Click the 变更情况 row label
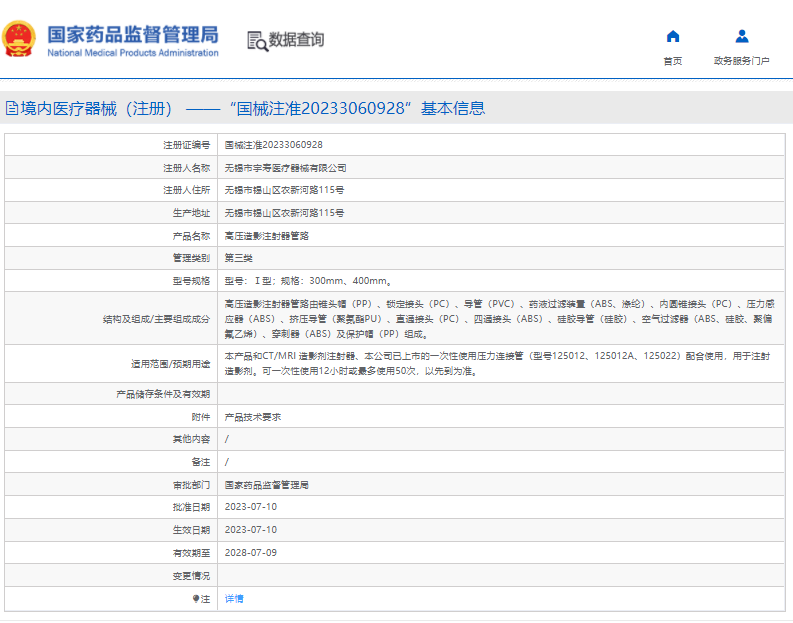 [x=191, y=576]
